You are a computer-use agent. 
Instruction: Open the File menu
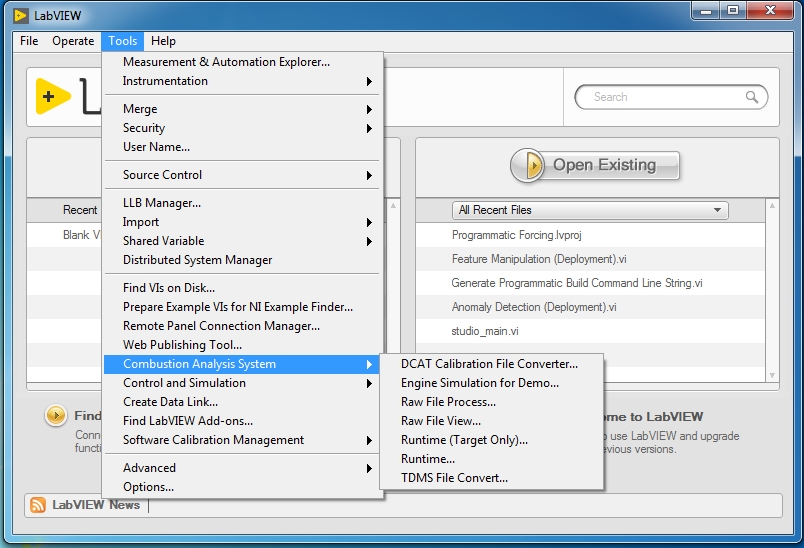(29, 41)
